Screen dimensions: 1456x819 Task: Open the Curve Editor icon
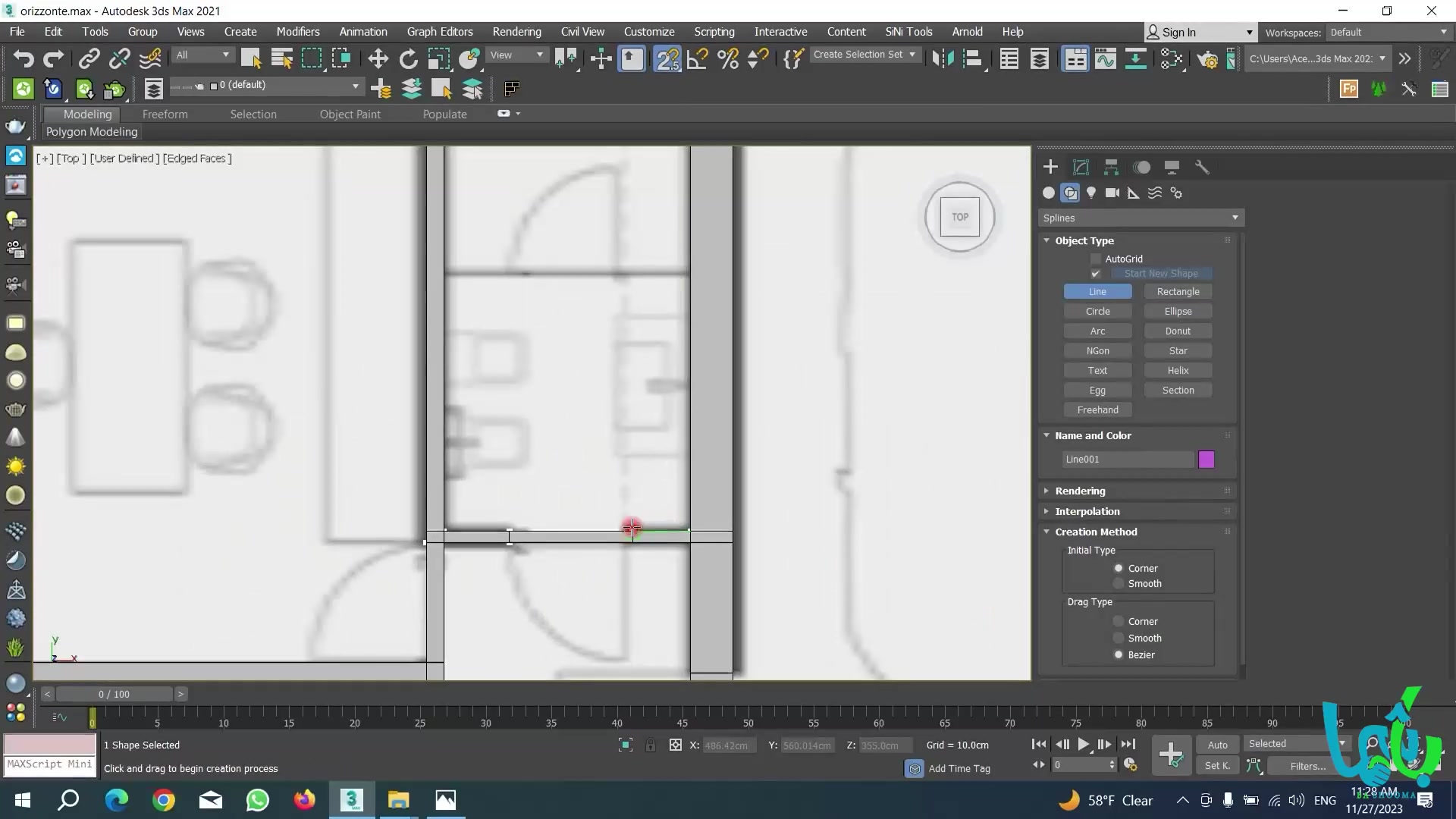pos(1105,58)
